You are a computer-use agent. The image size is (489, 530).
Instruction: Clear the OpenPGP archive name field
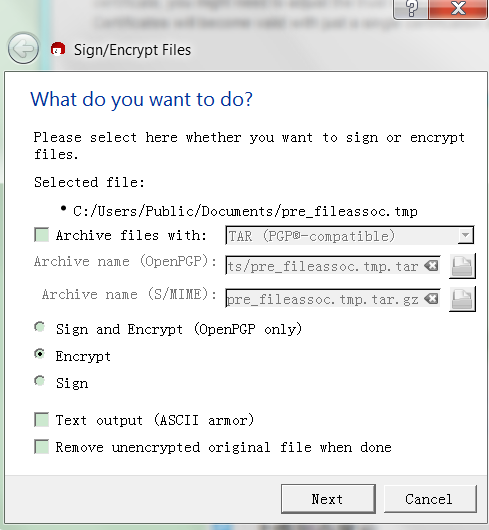pos(431,266)
